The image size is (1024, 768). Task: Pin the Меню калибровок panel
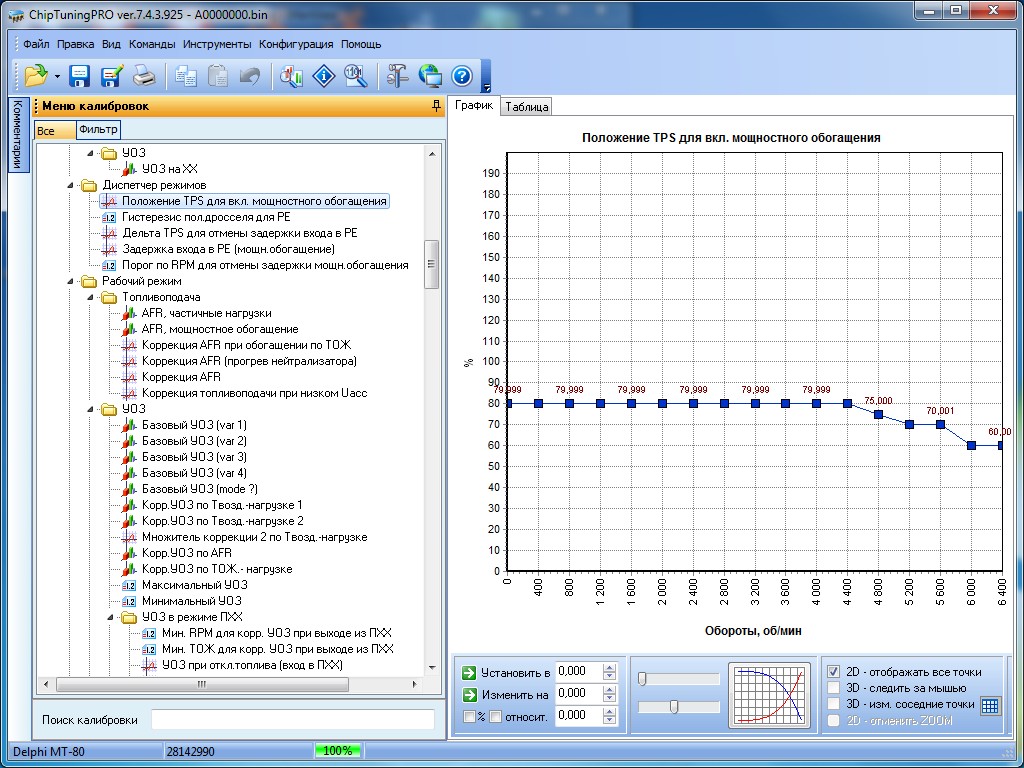click(x=436, y=106)
